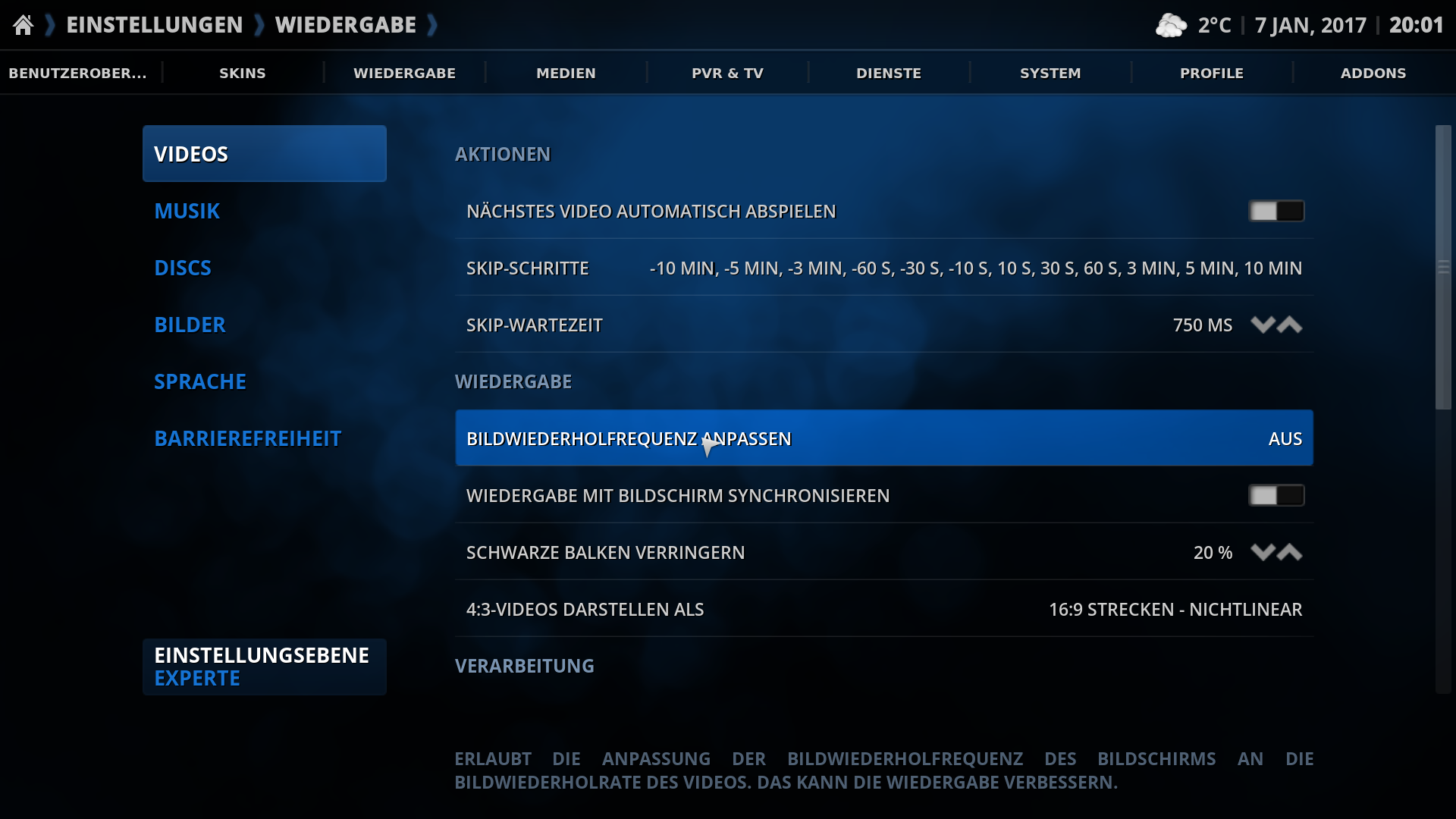Switch to the Dienste tab

(889, 73)
